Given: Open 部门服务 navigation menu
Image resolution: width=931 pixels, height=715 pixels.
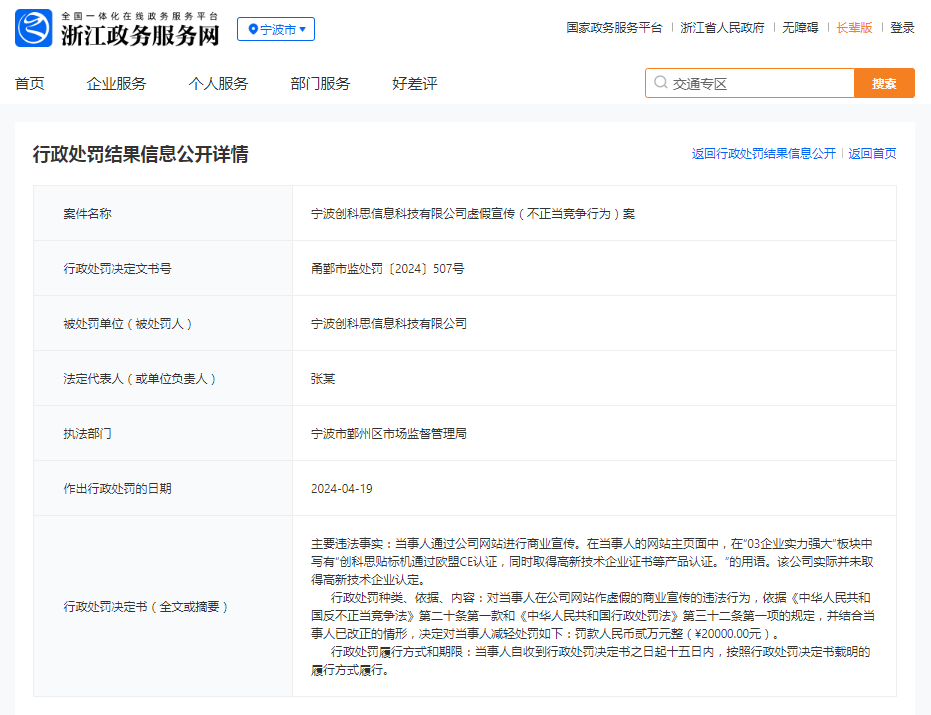Looking at the screenshot, I should point(320,84).
